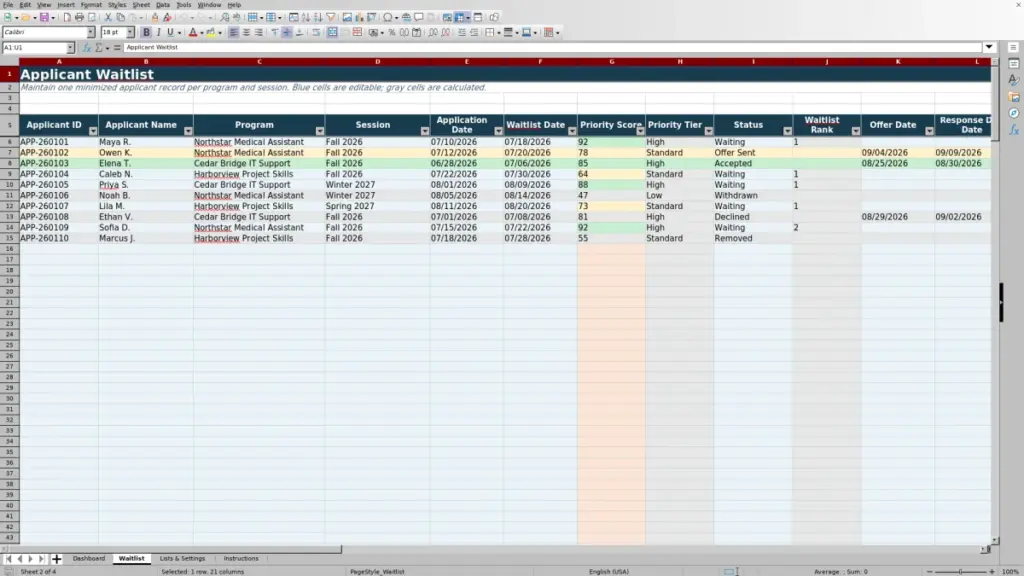This screenshot has height=576, width=1024.
Task: Click the Font Color red A button
Action: click(x=193, y=33)
